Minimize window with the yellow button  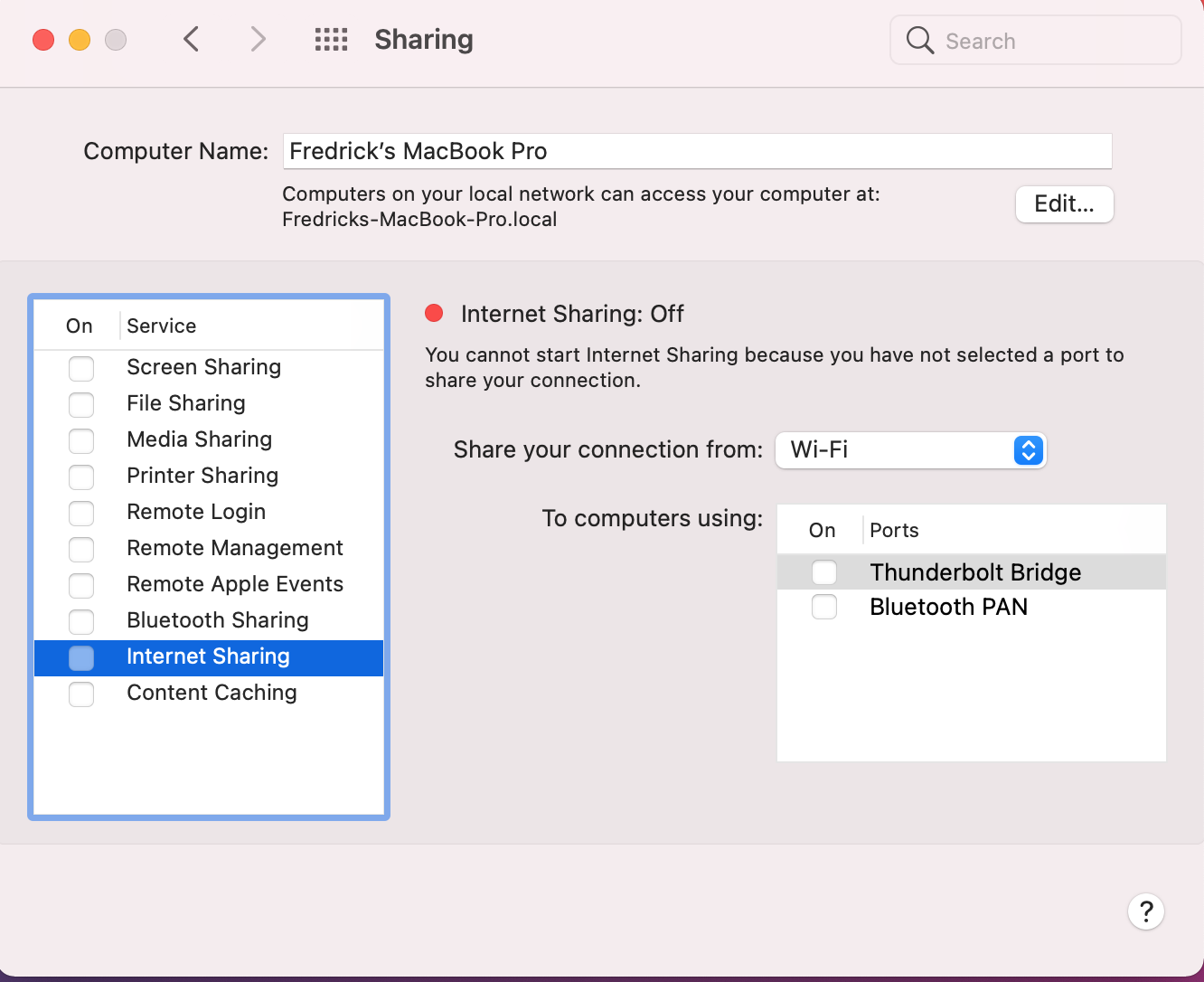(80, 40)
